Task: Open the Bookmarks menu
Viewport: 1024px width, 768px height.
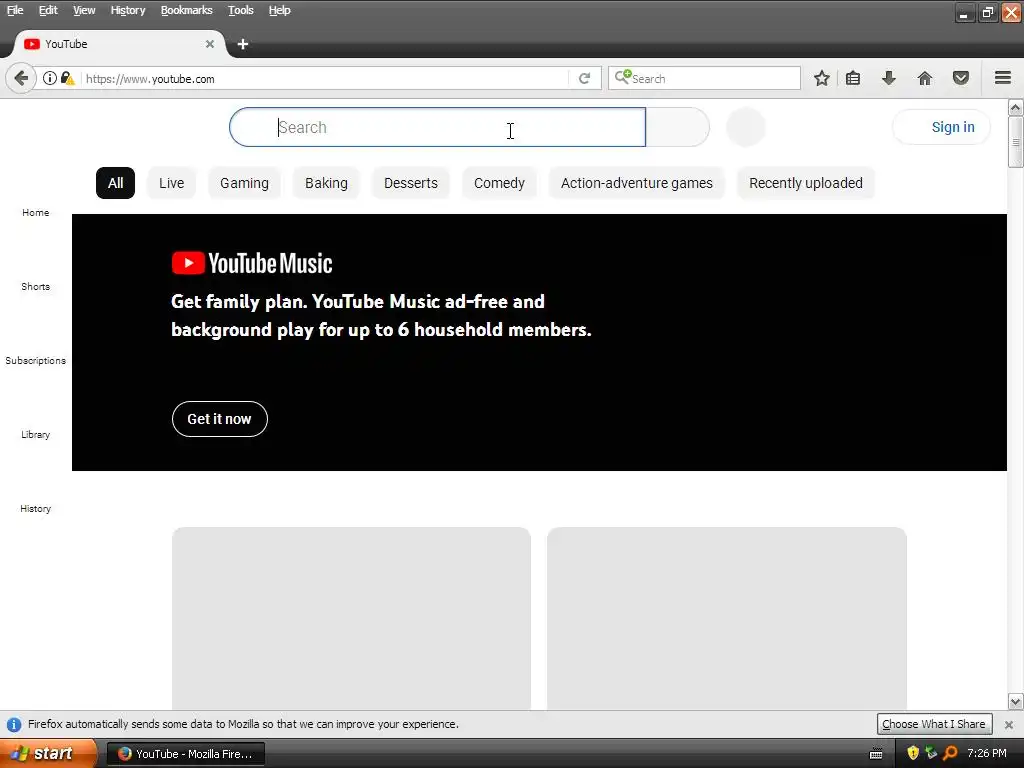Action: point(187,10)
